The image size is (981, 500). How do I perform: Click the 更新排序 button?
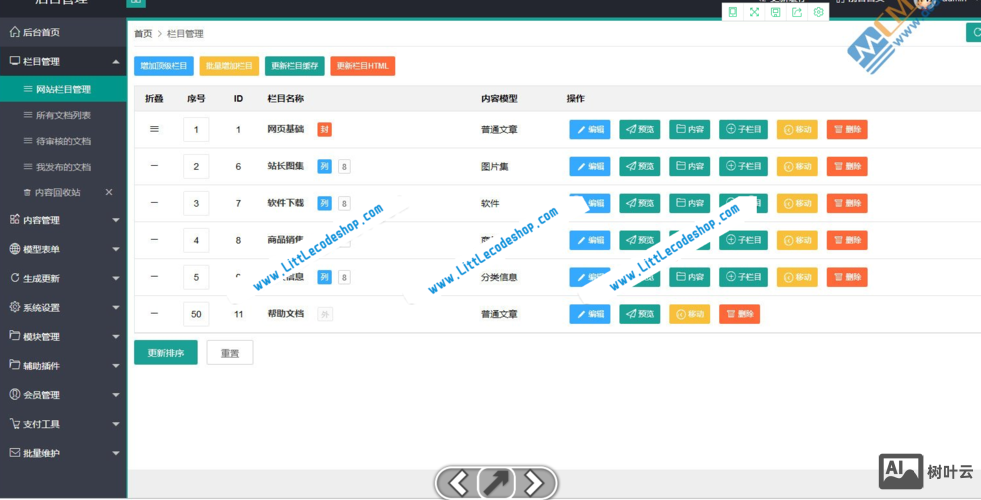166,352
